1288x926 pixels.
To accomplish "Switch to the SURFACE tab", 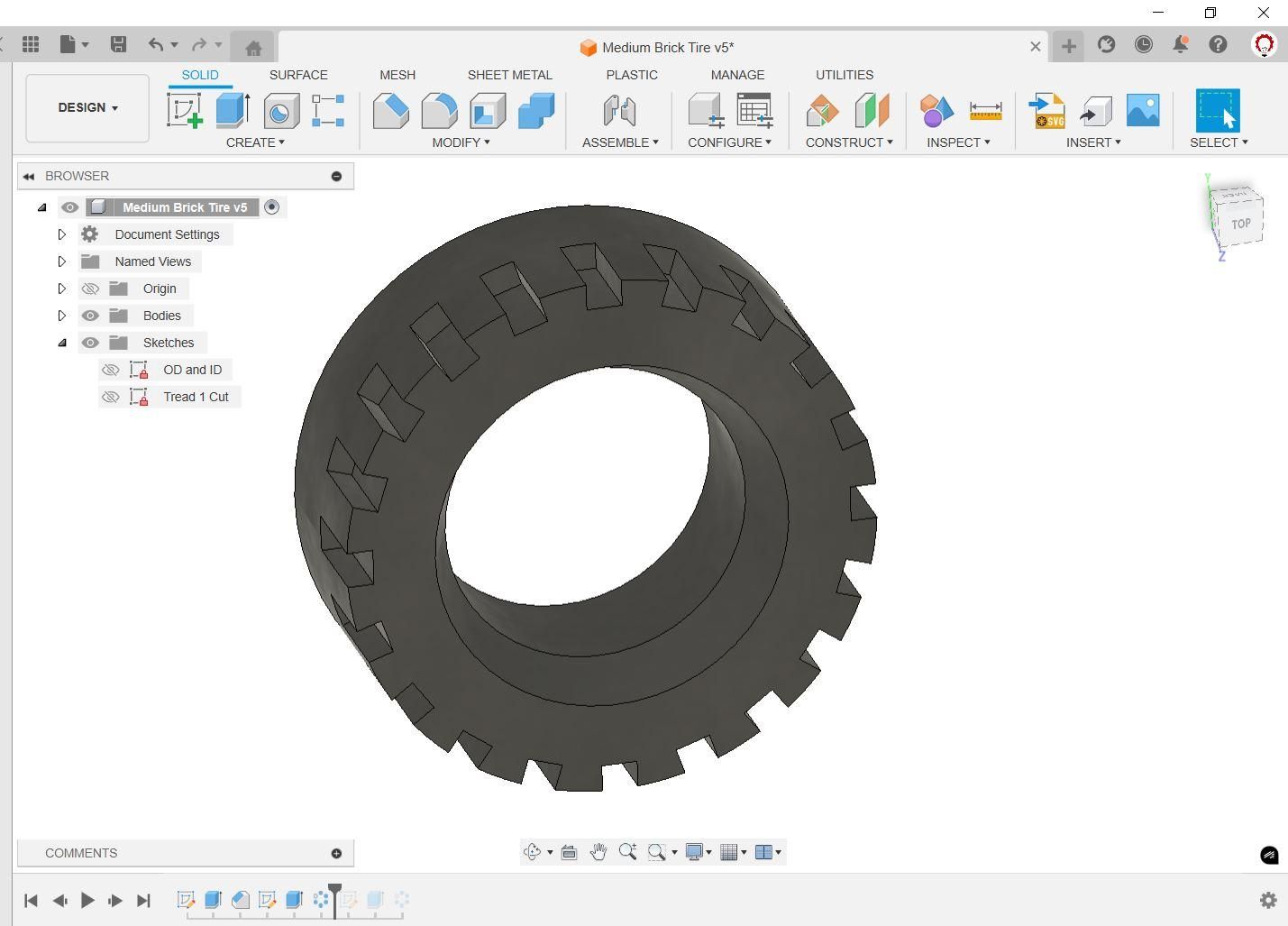I will coord(298,75).
